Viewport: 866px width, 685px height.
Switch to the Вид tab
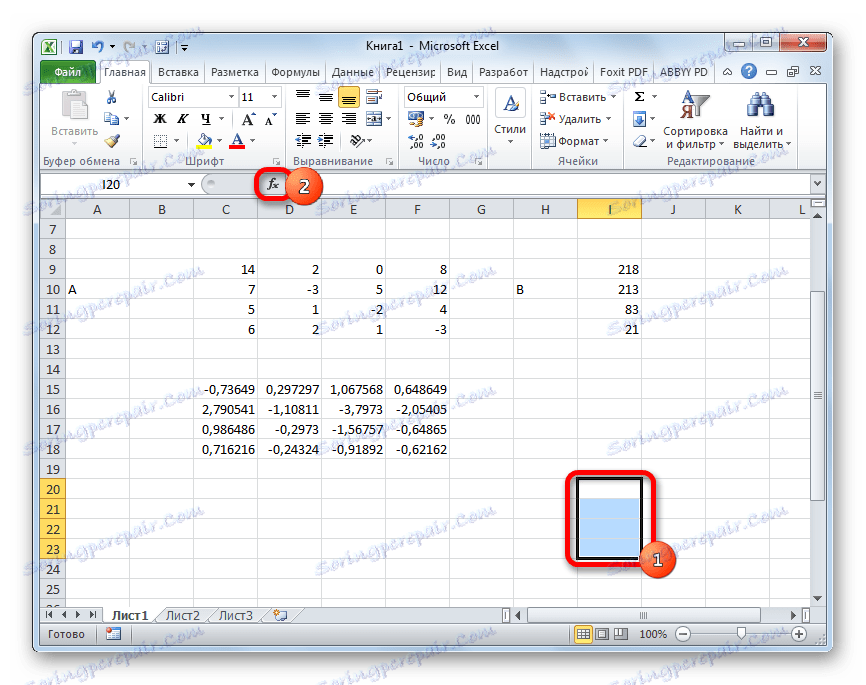click(457, 72)
